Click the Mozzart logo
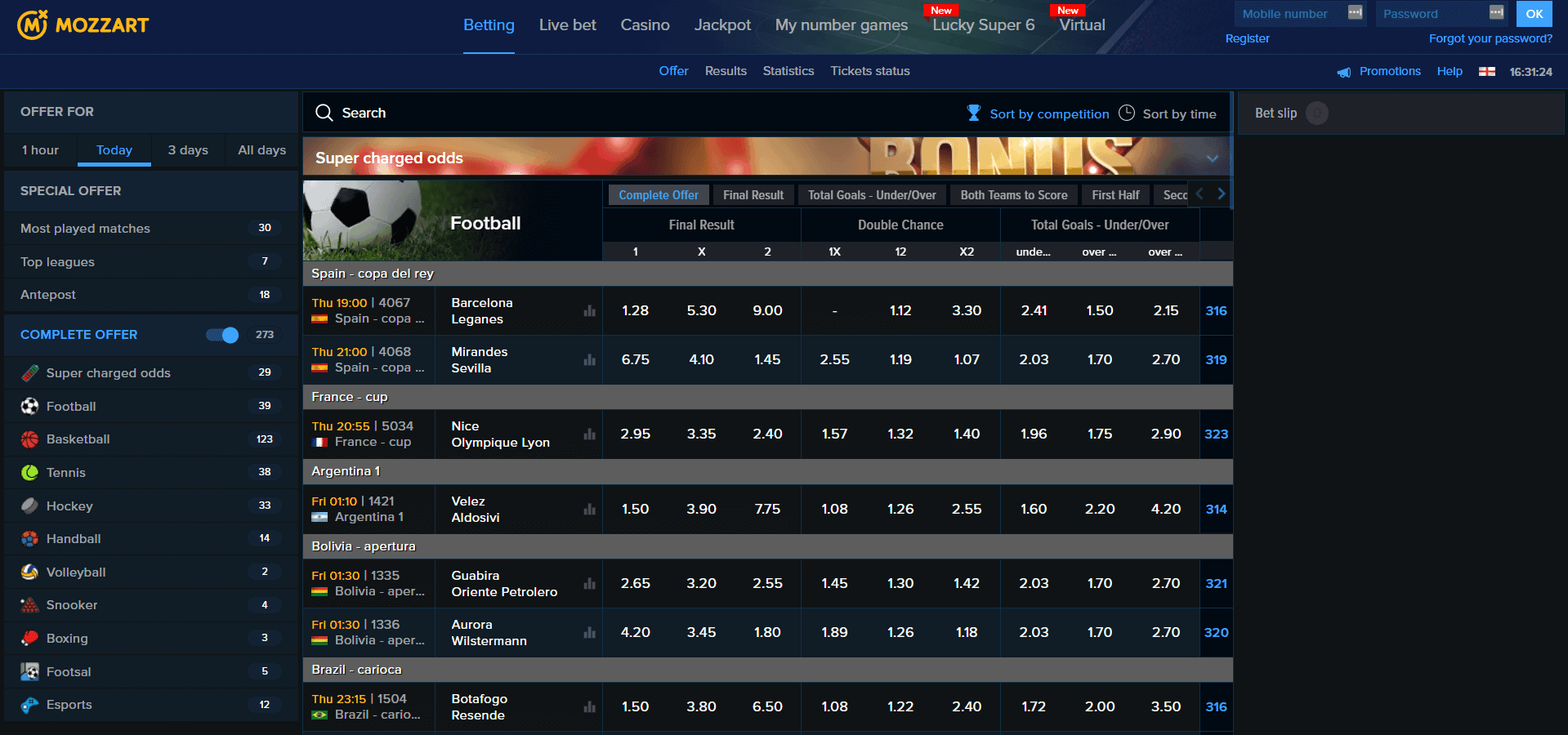 (83, 25)
